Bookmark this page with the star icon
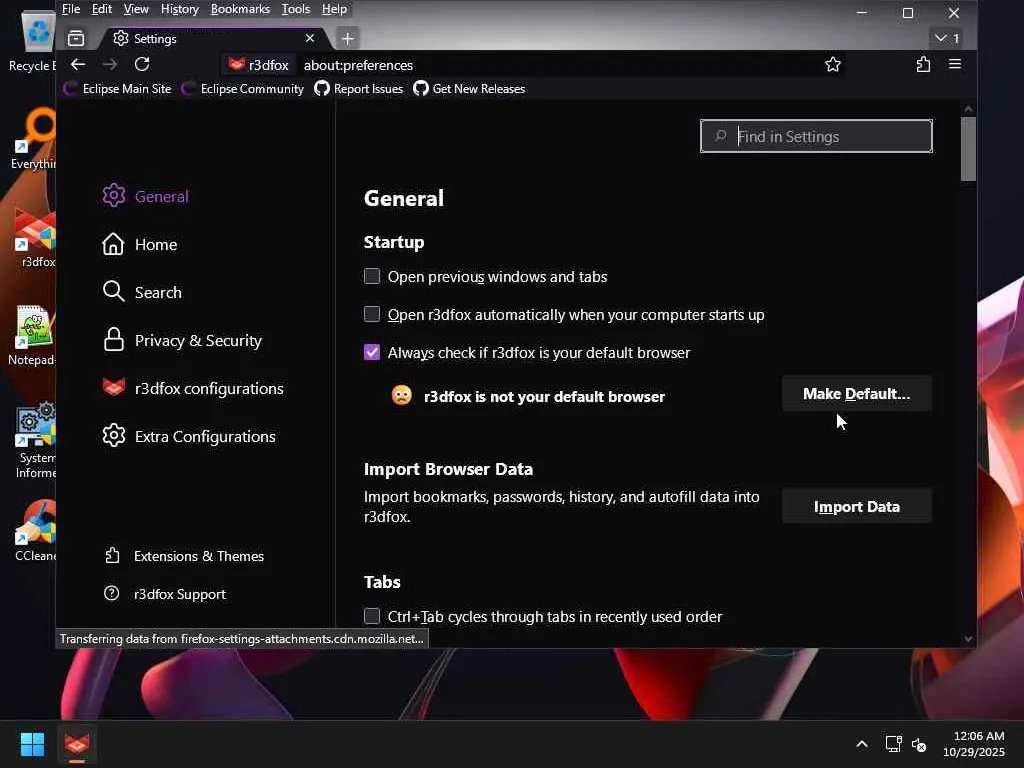 click(833, 65)
